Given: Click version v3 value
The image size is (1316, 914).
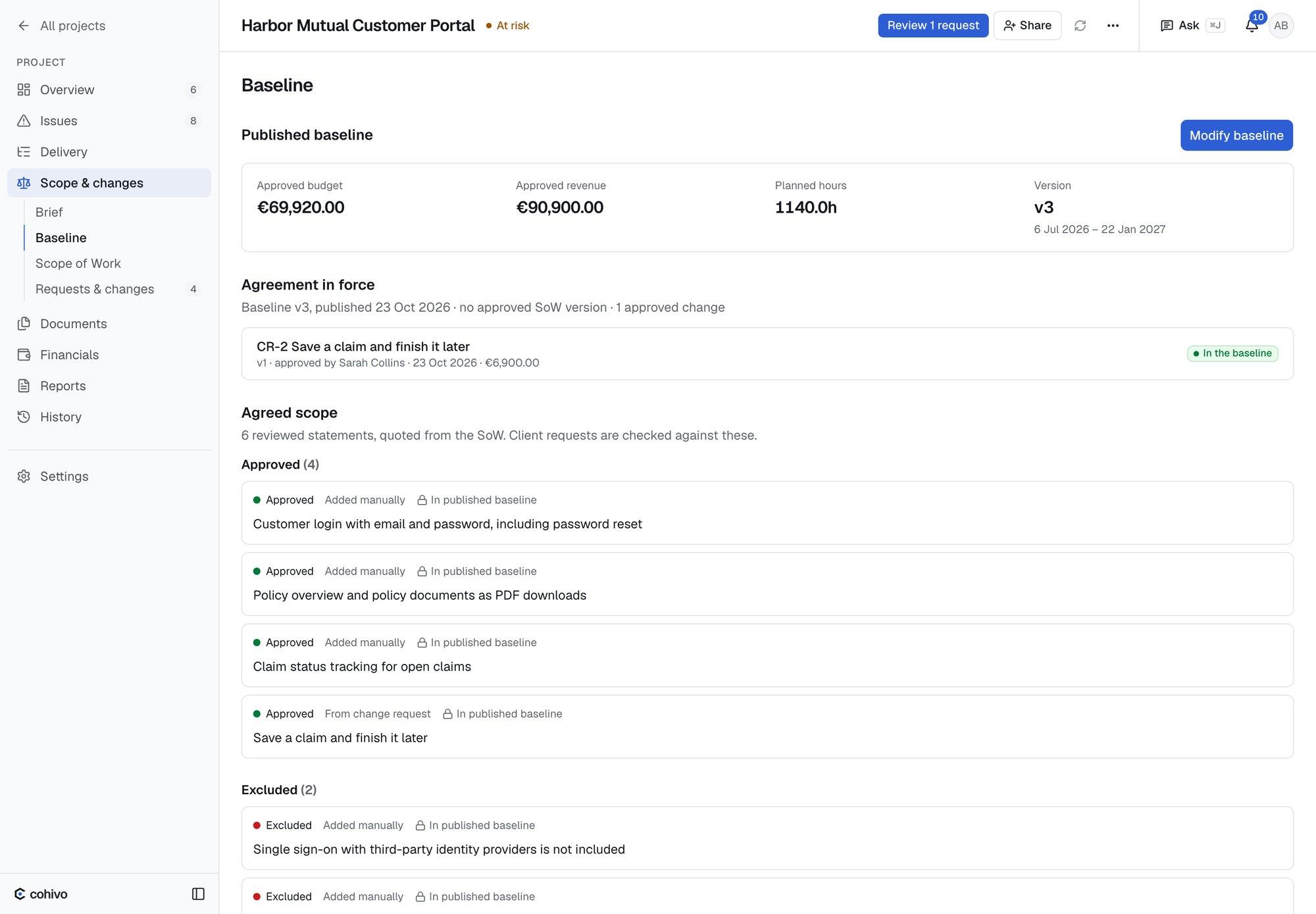Looking at the screenshot, I should [x=1044, y=207].
